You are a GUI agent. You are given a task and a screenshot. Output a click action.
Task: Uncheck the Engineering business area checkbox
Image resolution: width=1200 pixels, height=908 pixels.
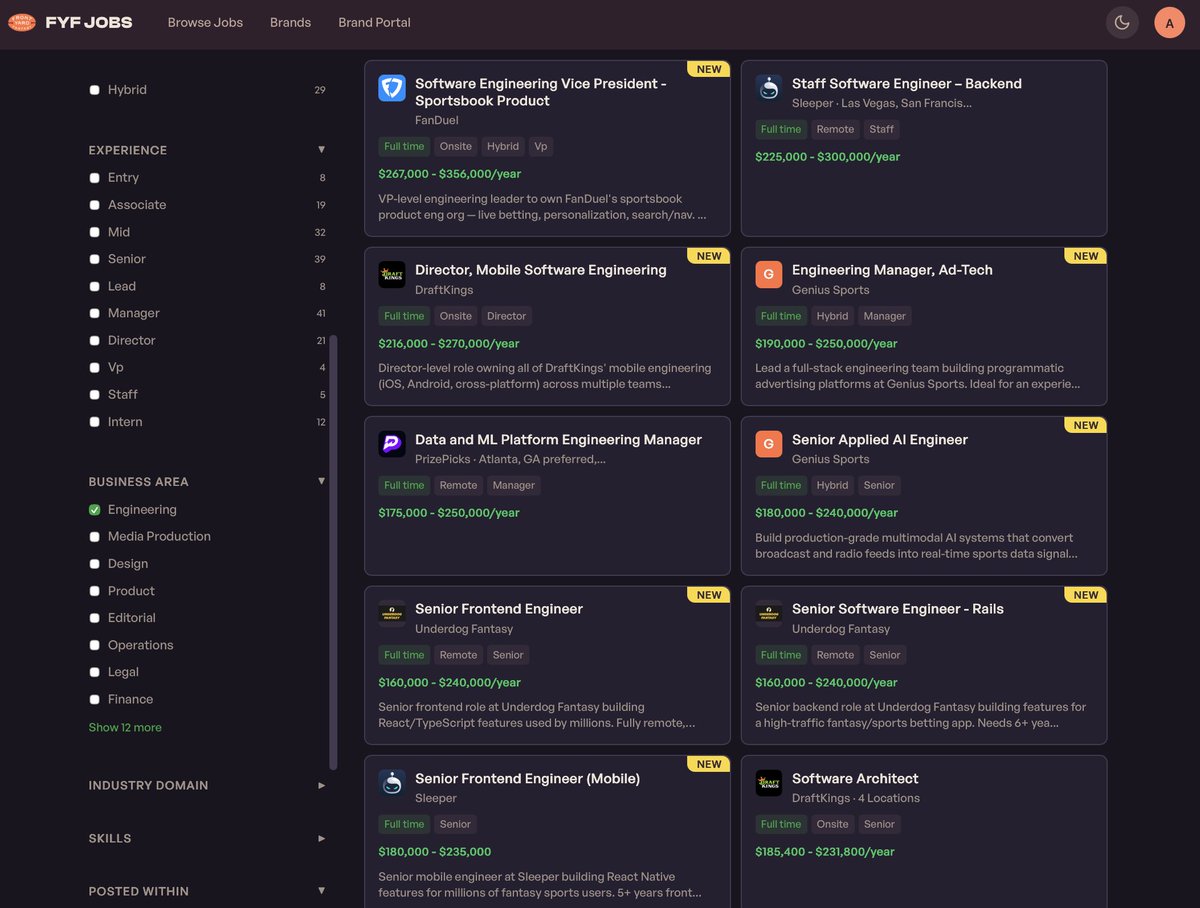click(94, 510)
